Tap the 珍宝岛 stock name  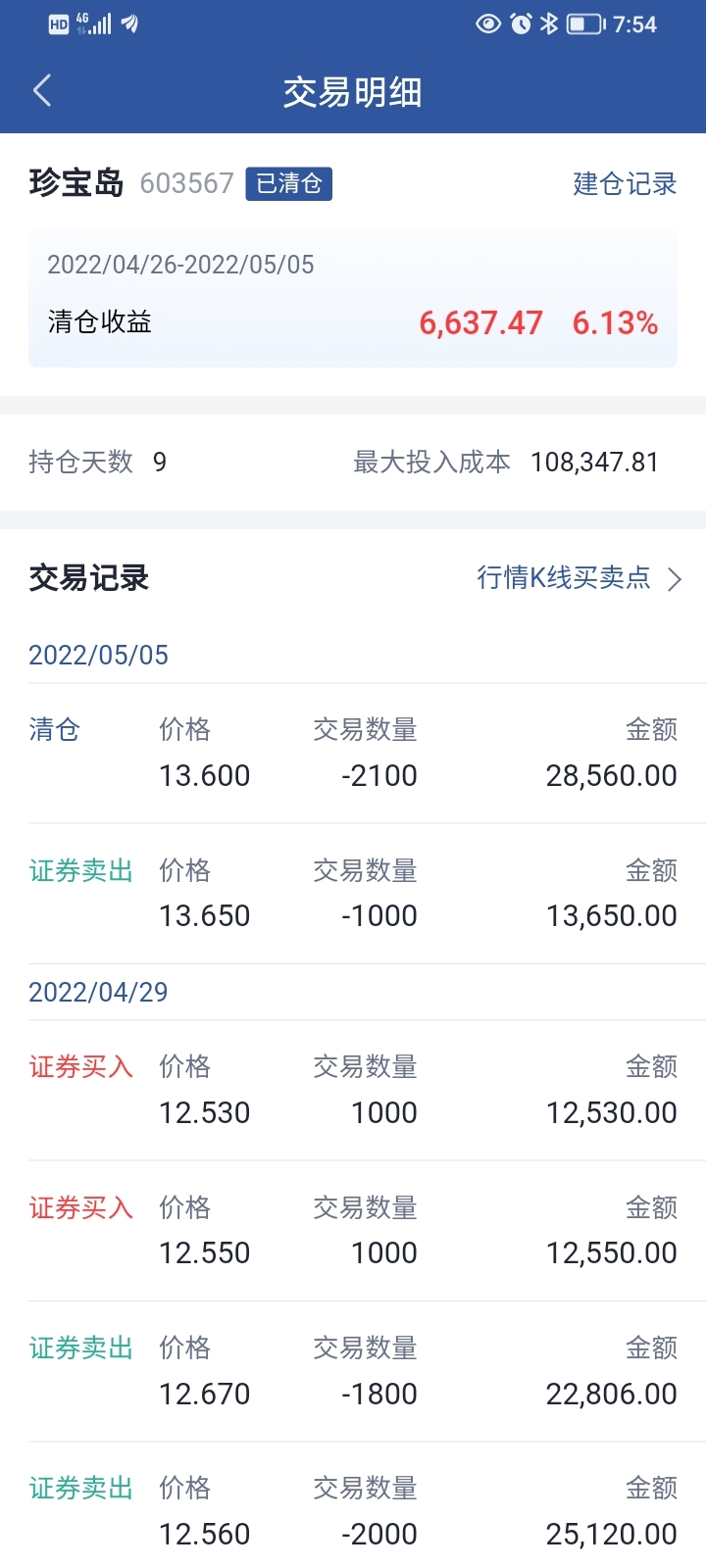click(76, 183)
